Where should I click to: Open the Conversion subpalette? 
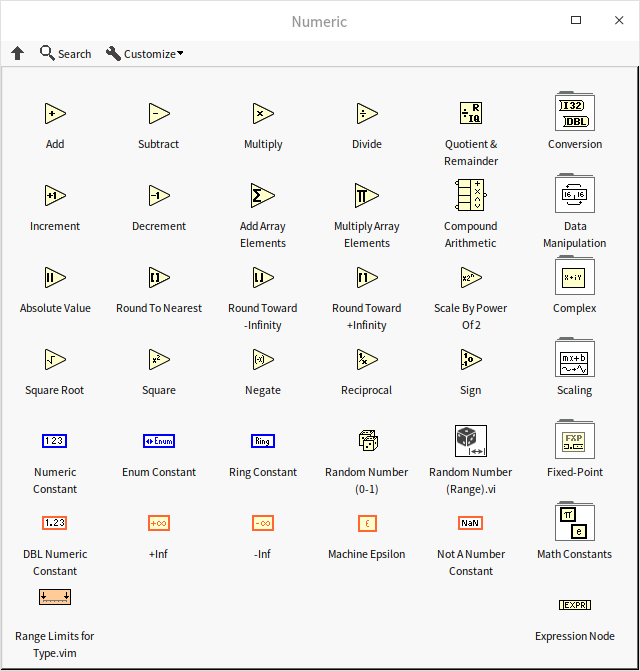tap(575, 113)
